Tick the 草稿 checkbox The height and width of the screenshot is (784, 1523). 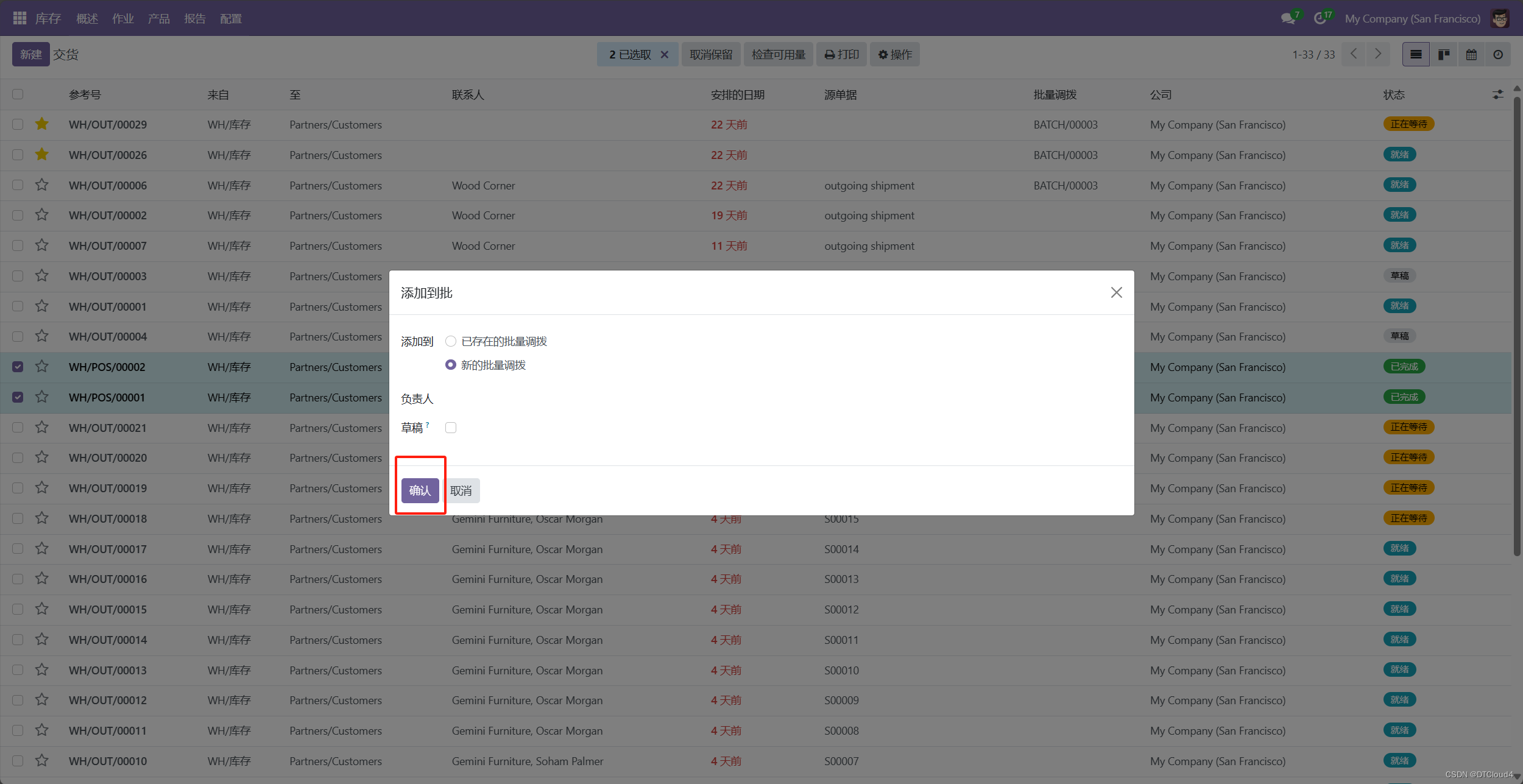point(451,428)
